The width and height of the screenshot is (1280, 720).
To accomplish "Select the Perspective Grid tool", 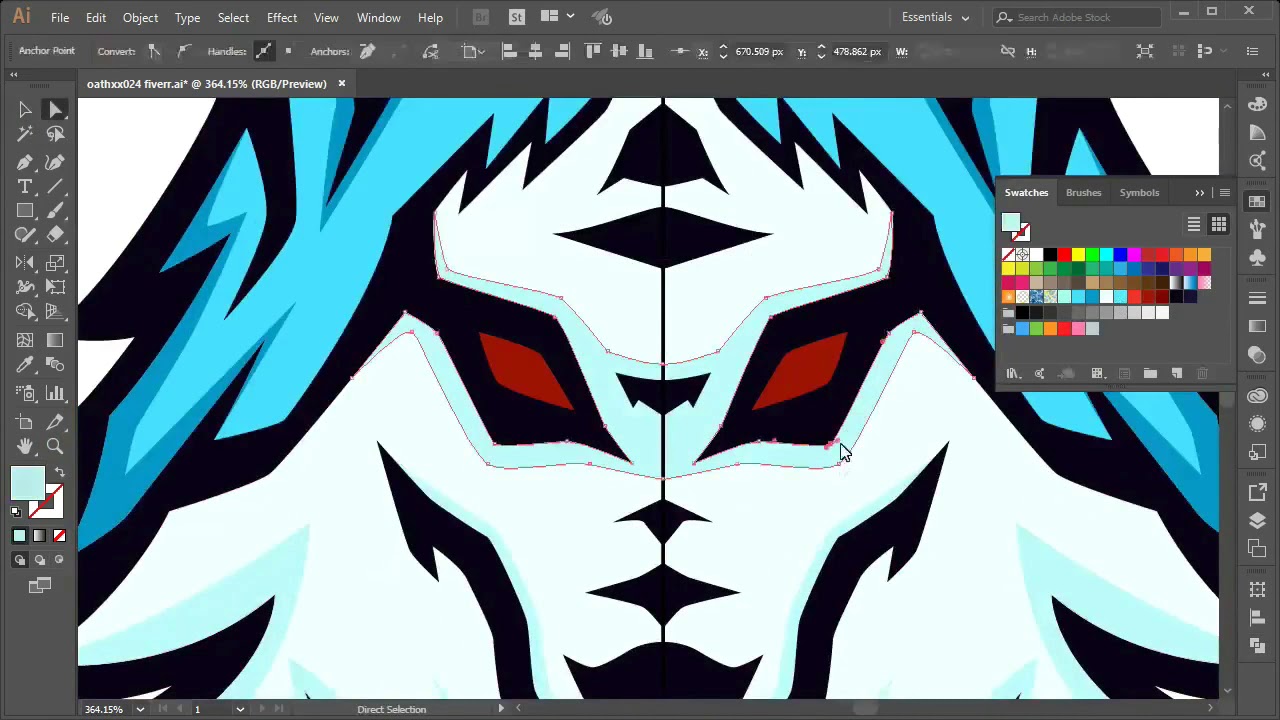I will [x=55, y=312].
